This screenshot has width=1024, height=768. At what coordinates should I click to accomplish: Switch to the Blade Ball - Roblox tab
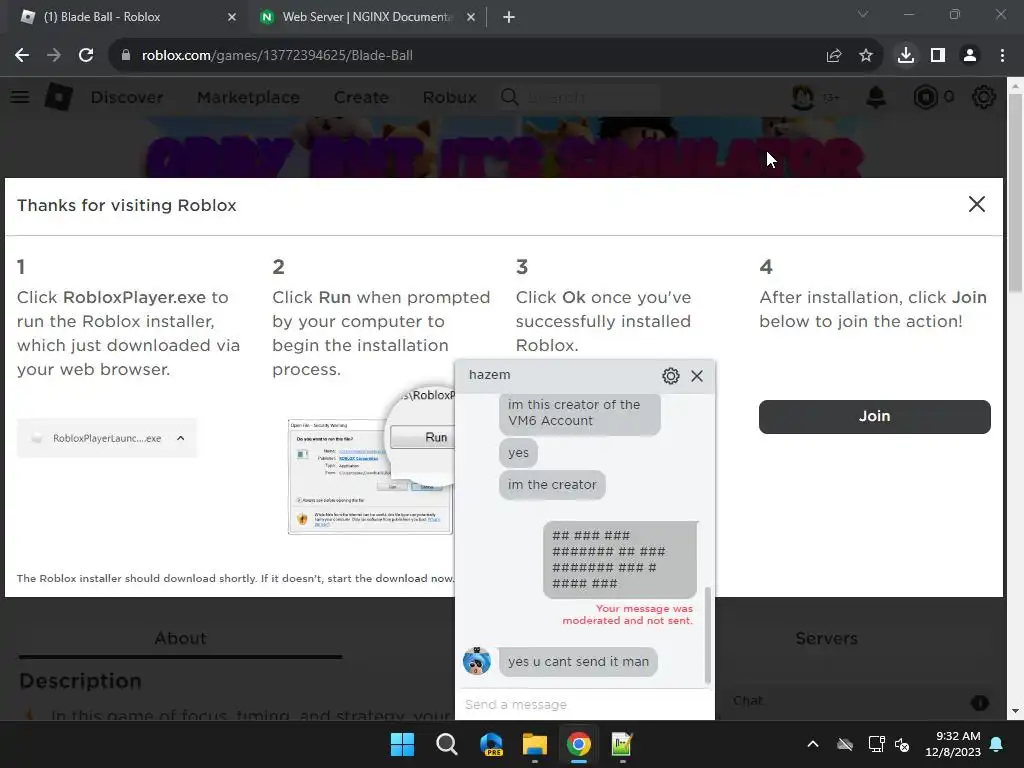[124, 17]
